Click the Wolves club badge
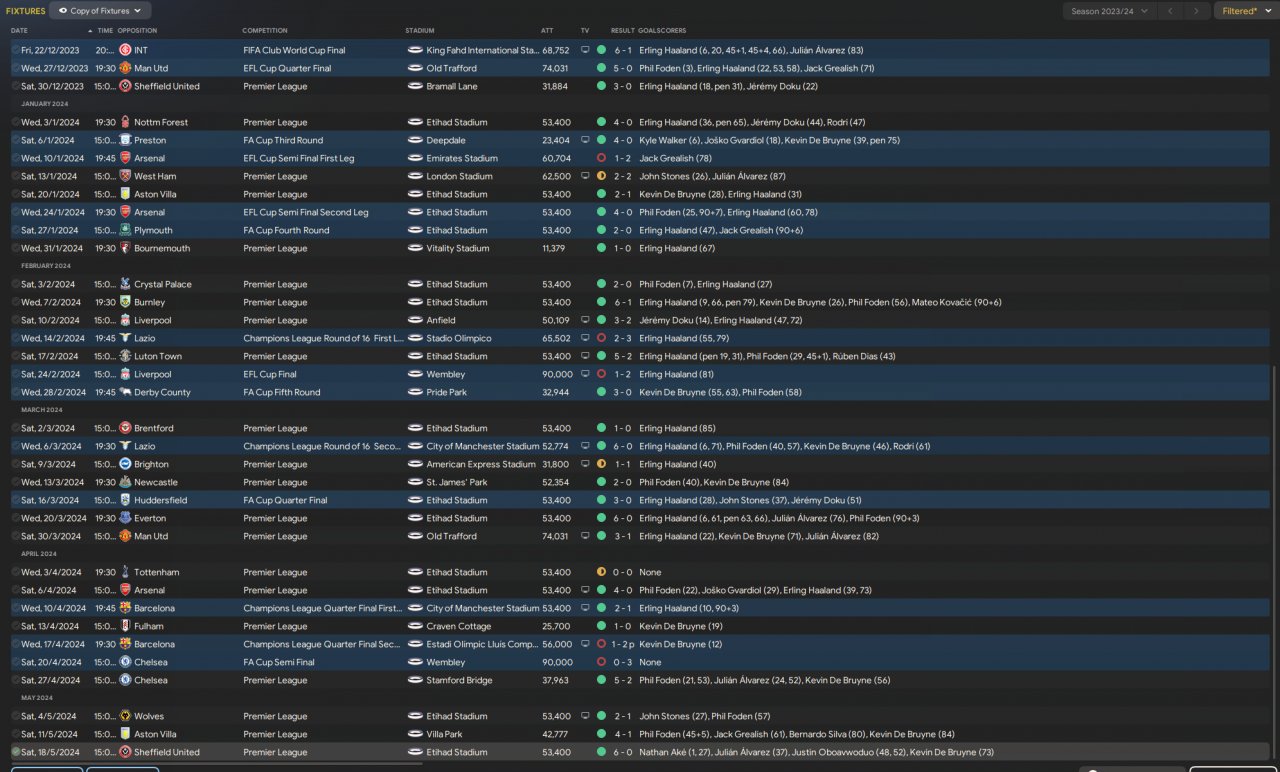Image resolution: width=1280 pixels, height=772 pixels. [125, 716]
